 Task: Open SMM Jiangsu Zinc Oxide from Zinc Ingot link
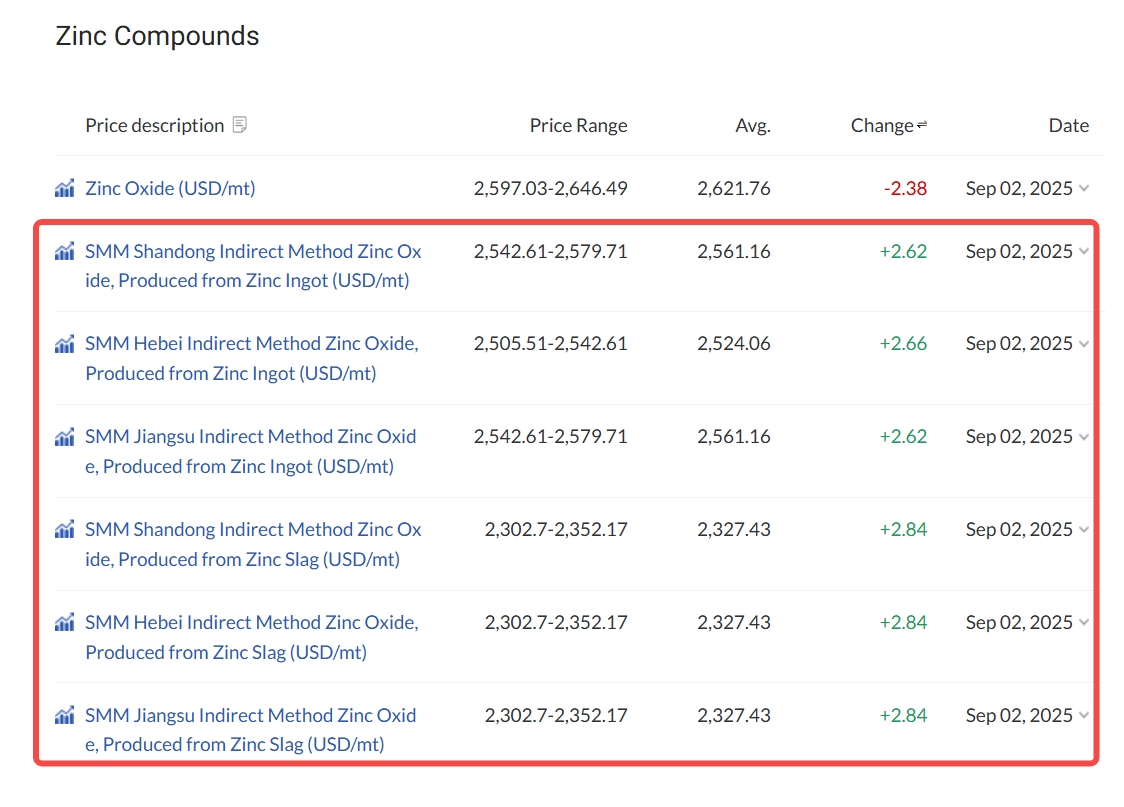pyautogui.click(x=251, y=452)
